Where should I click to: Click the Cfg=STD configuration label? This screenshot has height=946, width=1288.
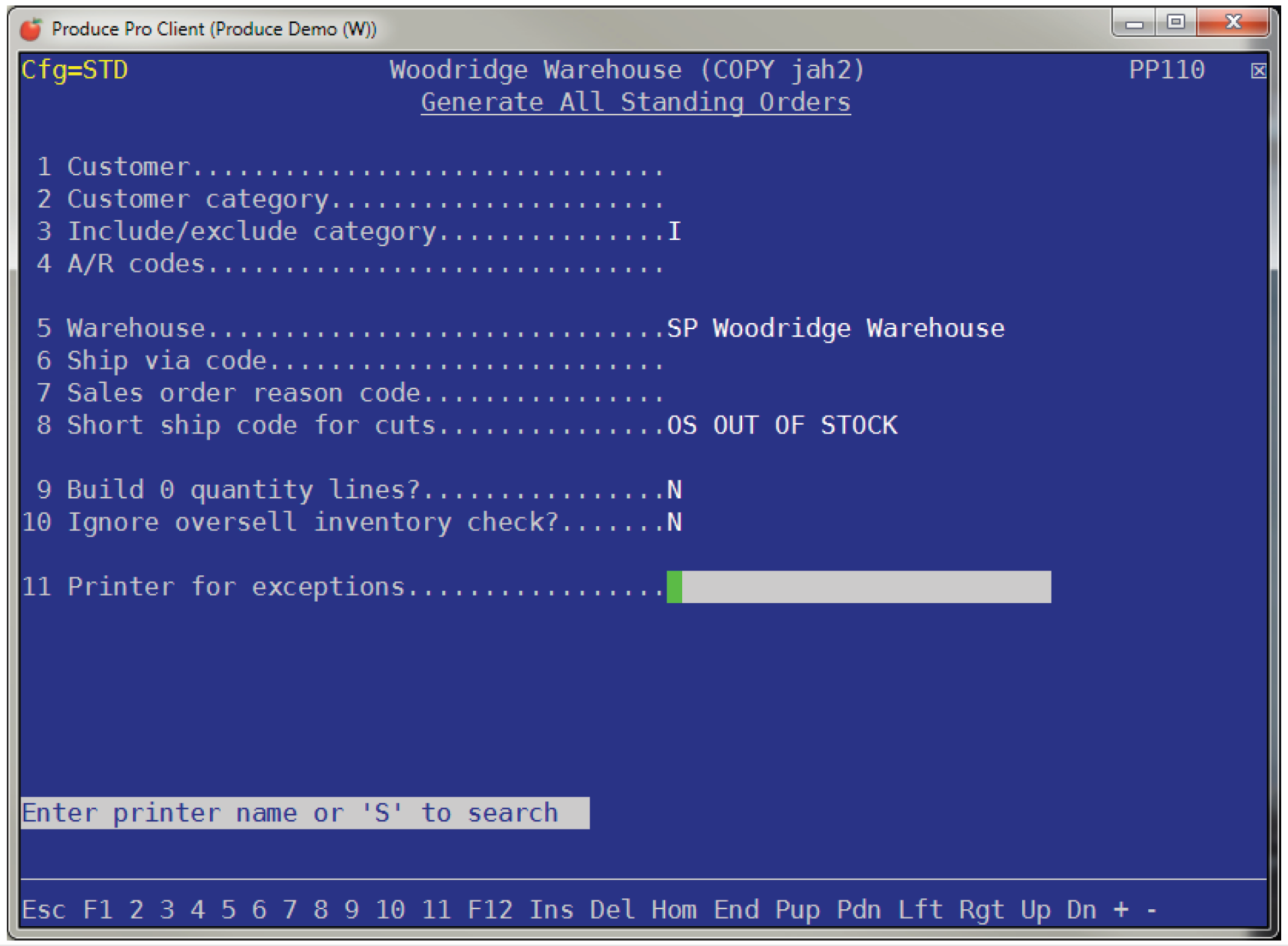point(74,70)
